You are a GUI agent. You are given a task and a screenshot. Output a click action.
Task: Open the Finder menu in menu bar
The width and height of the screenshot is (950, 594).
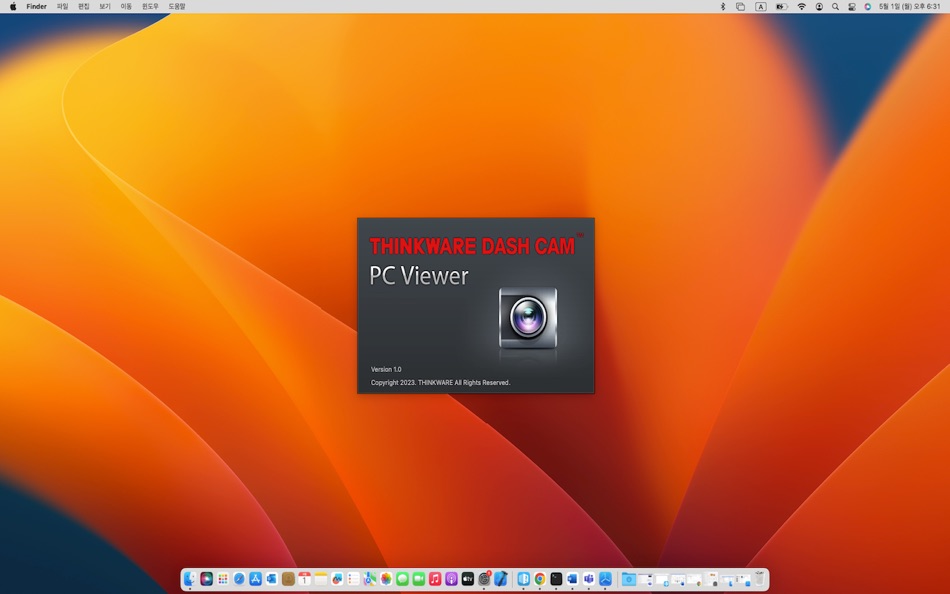(36, 6)
